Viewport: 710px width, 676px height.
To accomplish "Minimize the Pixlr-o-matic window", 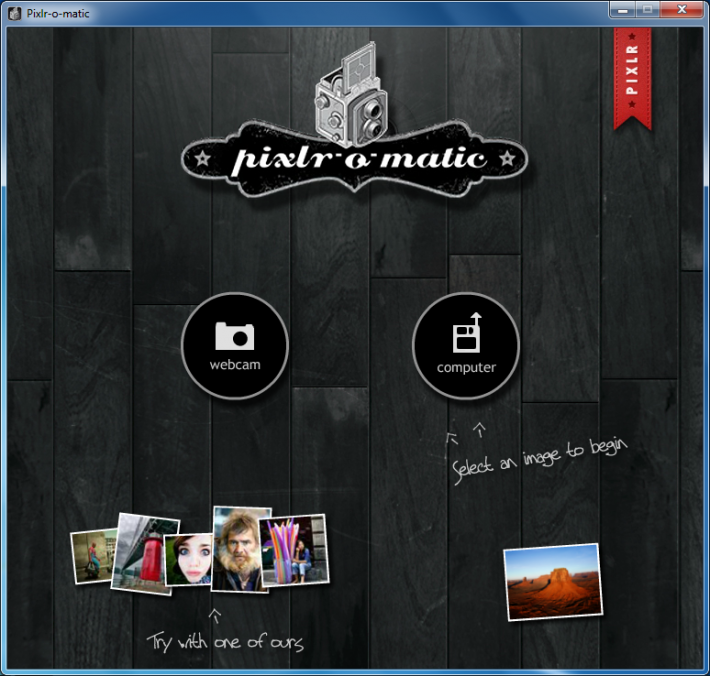I will point(623,10).
